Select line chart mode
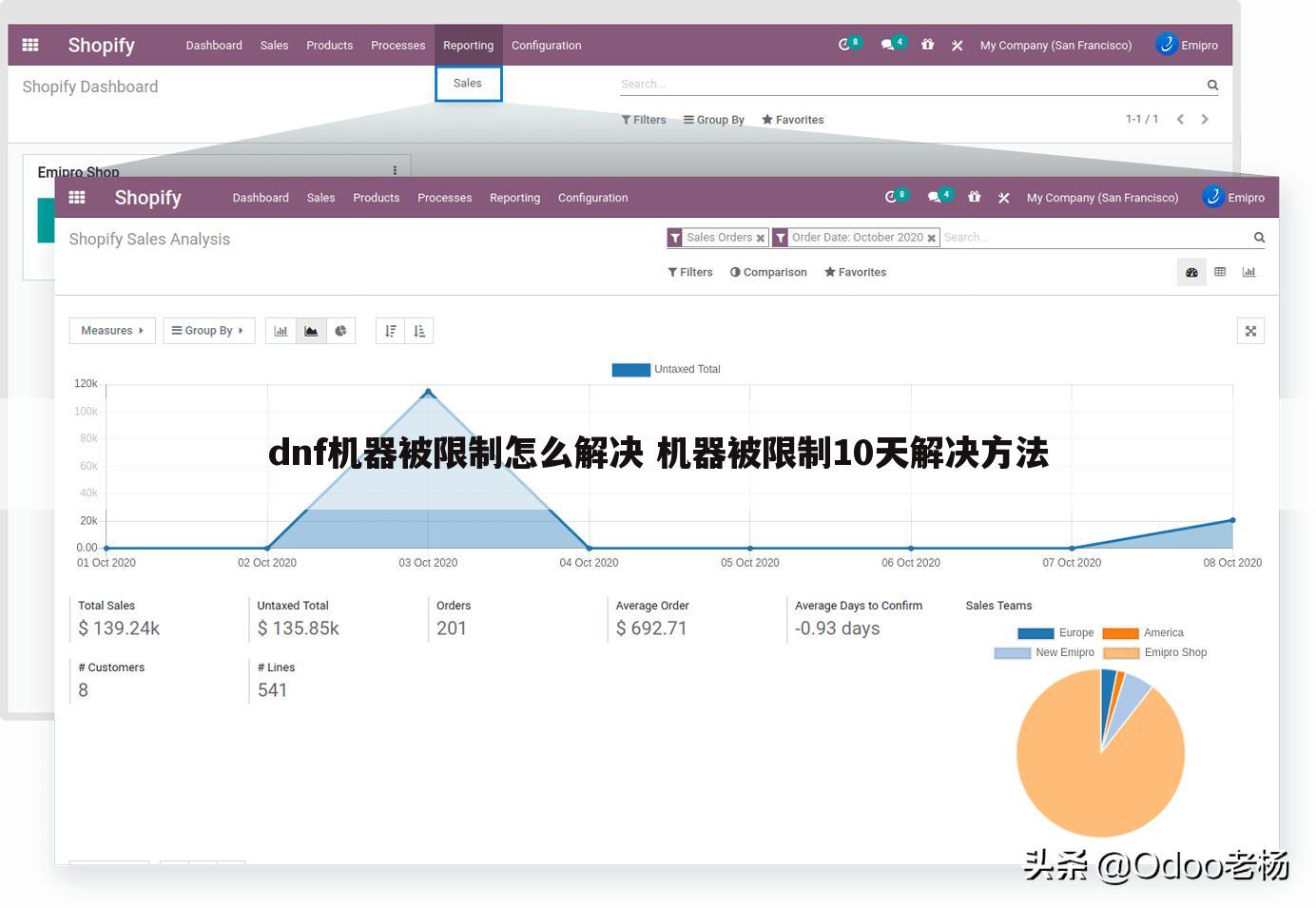The image size is (1316, 908). point(311,331)
